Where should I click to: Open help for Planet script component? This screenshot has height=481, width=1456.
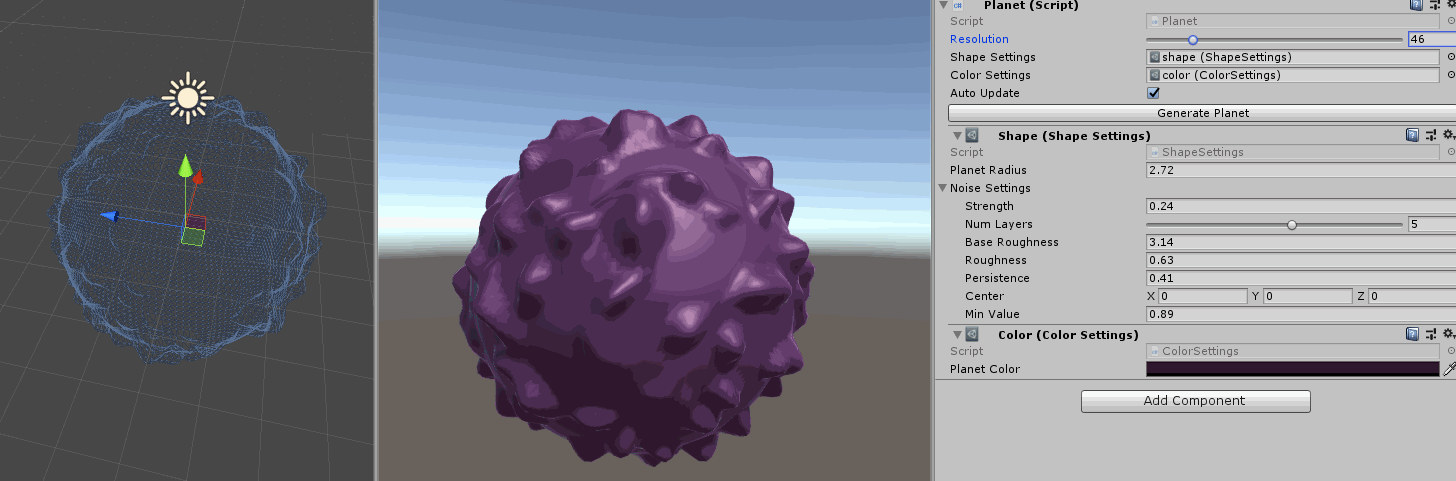[x=1416, y=5]
